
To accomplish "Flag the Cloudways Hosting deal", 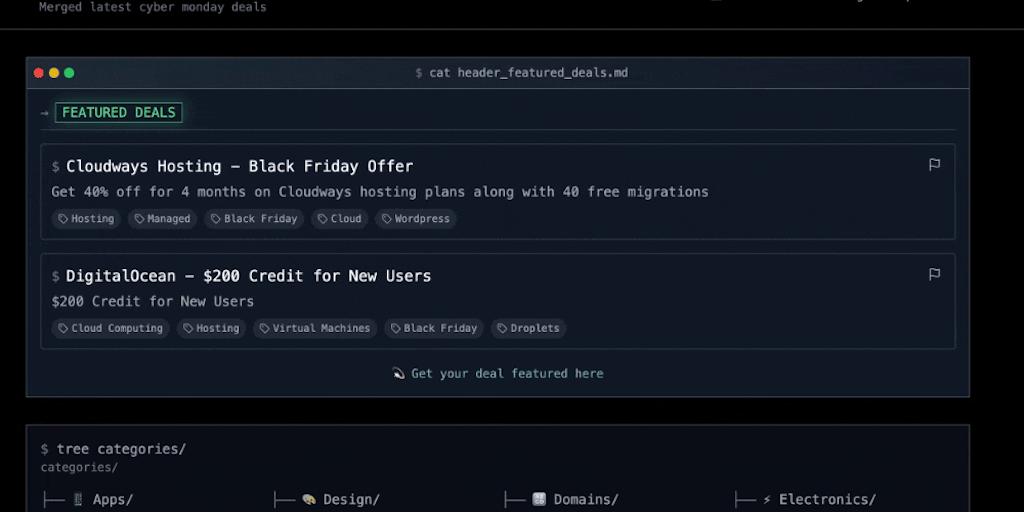I will [935, 165].
